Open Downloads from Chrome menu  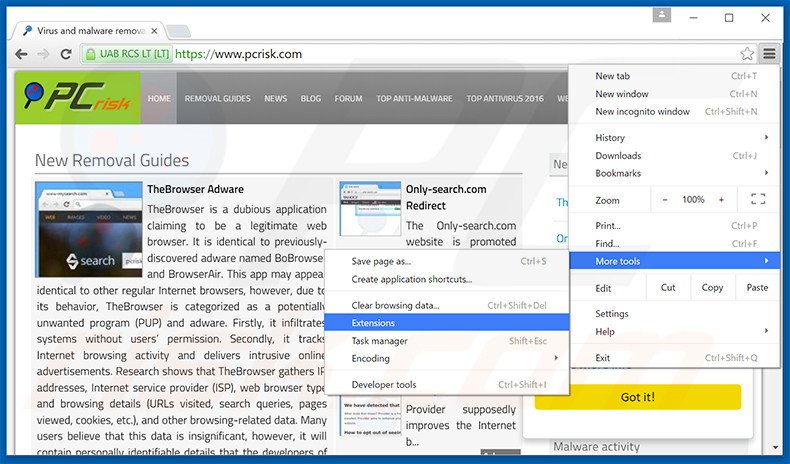click(x=675, y=156)
